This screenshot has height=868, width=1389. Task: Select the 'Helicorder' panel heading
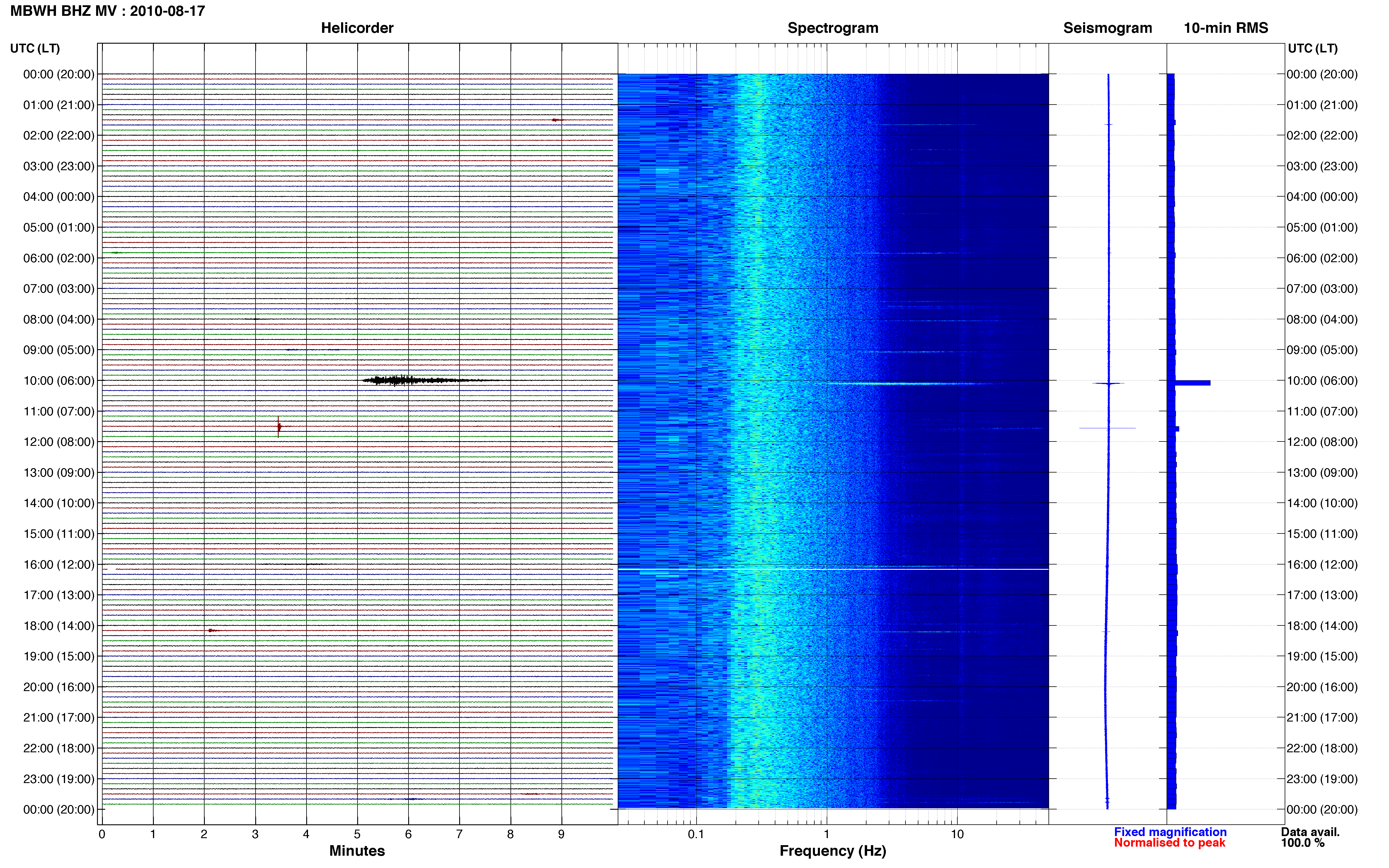point(357,28)
